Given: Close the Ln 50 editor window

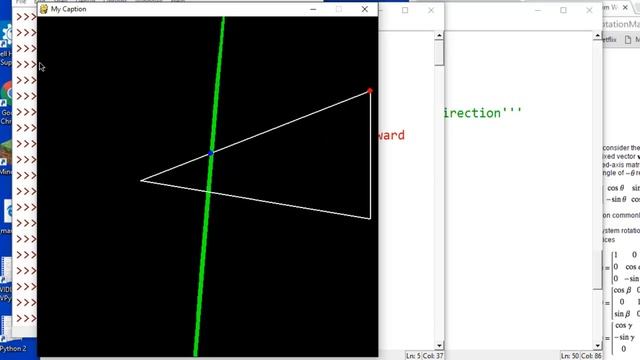Looking at the screenshot, I should coord(589,10).
